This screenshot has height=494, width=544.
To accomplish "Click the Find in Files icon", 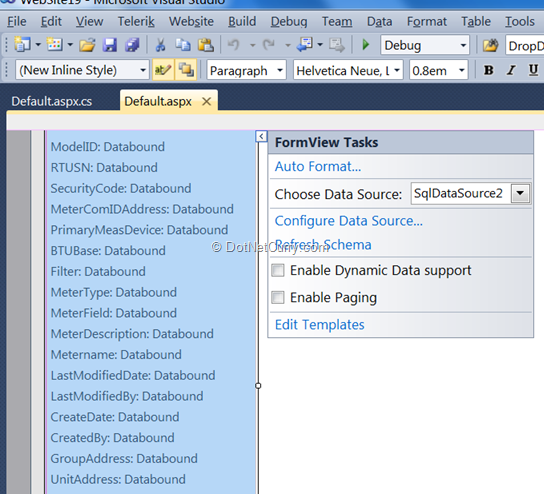I will pyautogui.click(x=490, y=45).
